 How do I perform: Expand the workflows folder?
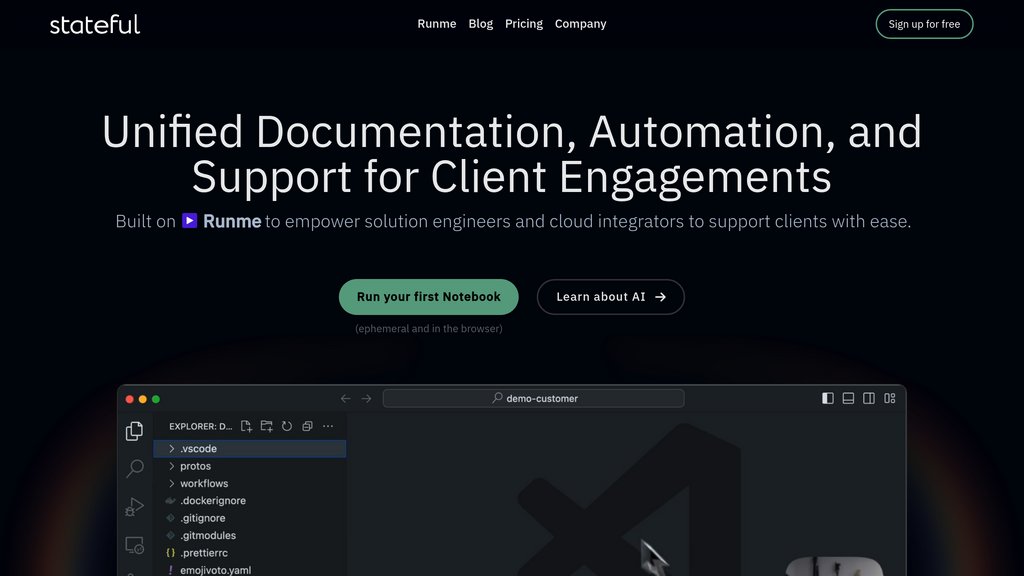point(203,483)
